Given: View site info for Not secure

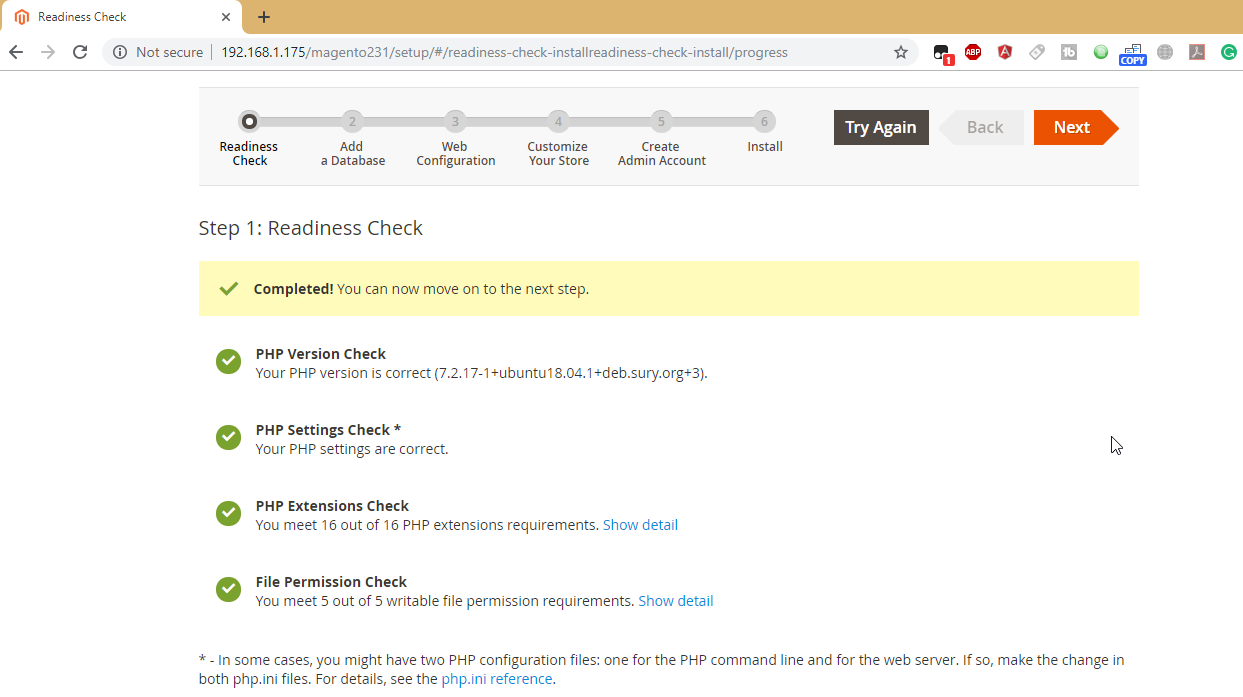Looking at the screenshot, I should tap(158, 52).
